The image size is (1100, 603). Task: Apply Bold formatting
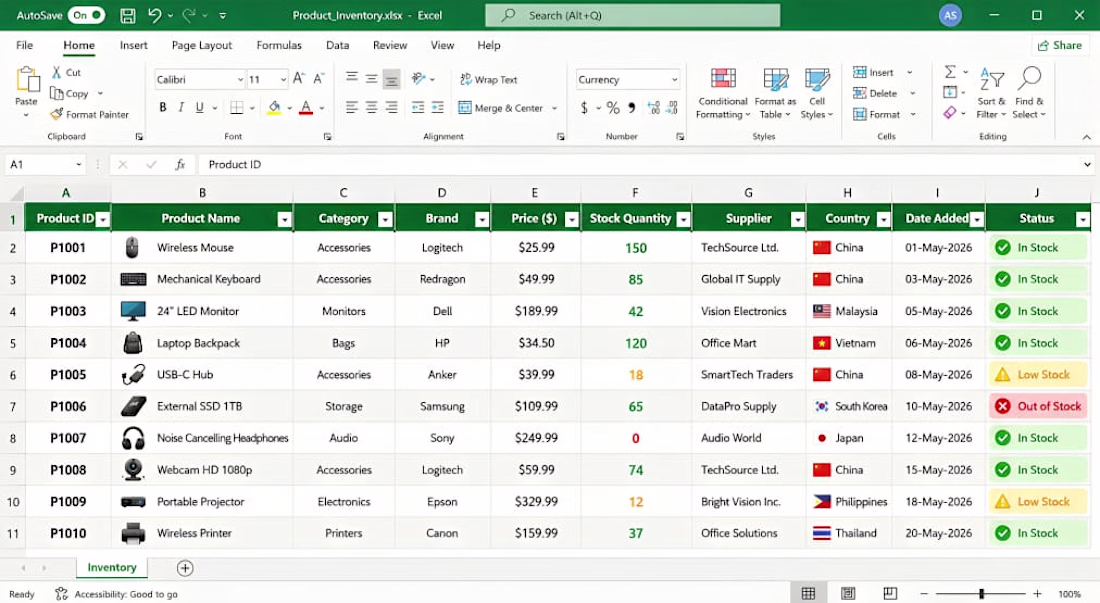pos(163,107)
